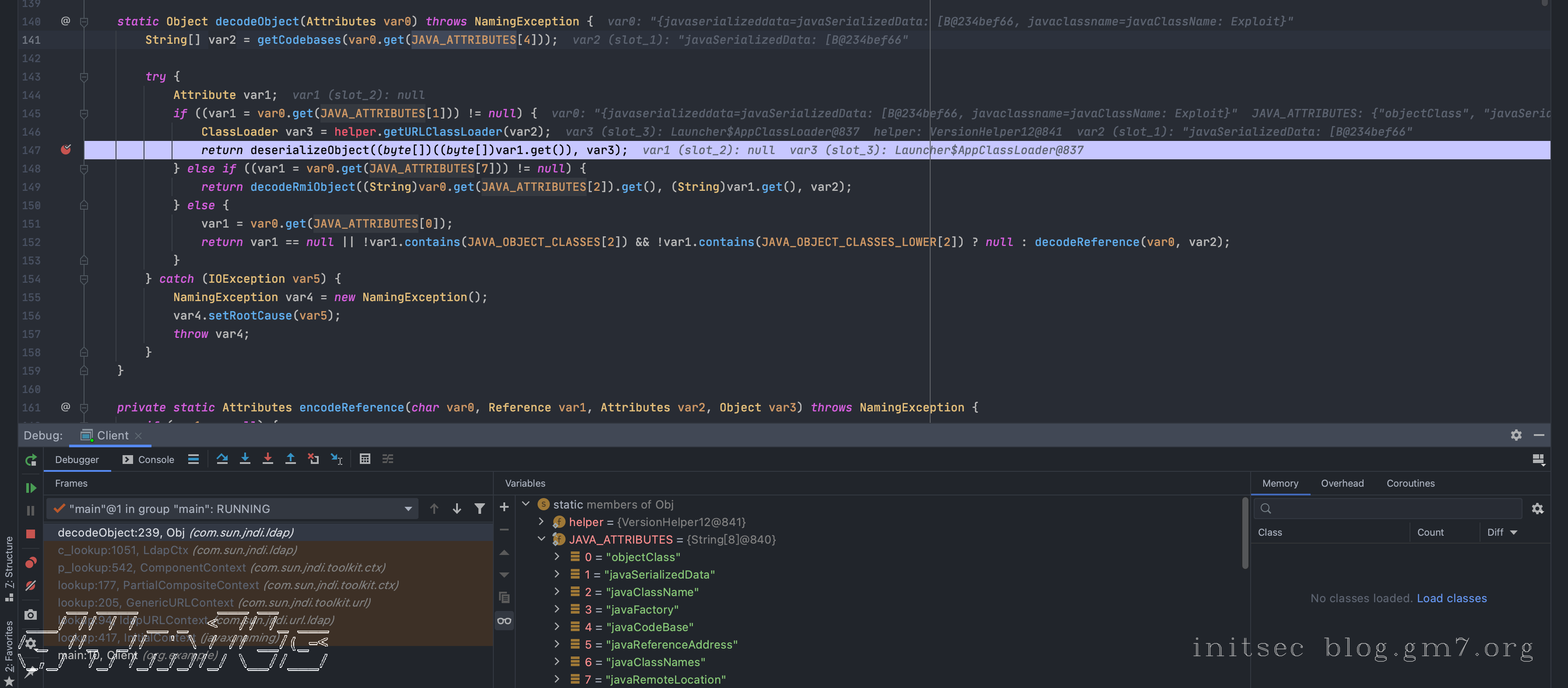Click the Memory class search field

point(1394,509)
